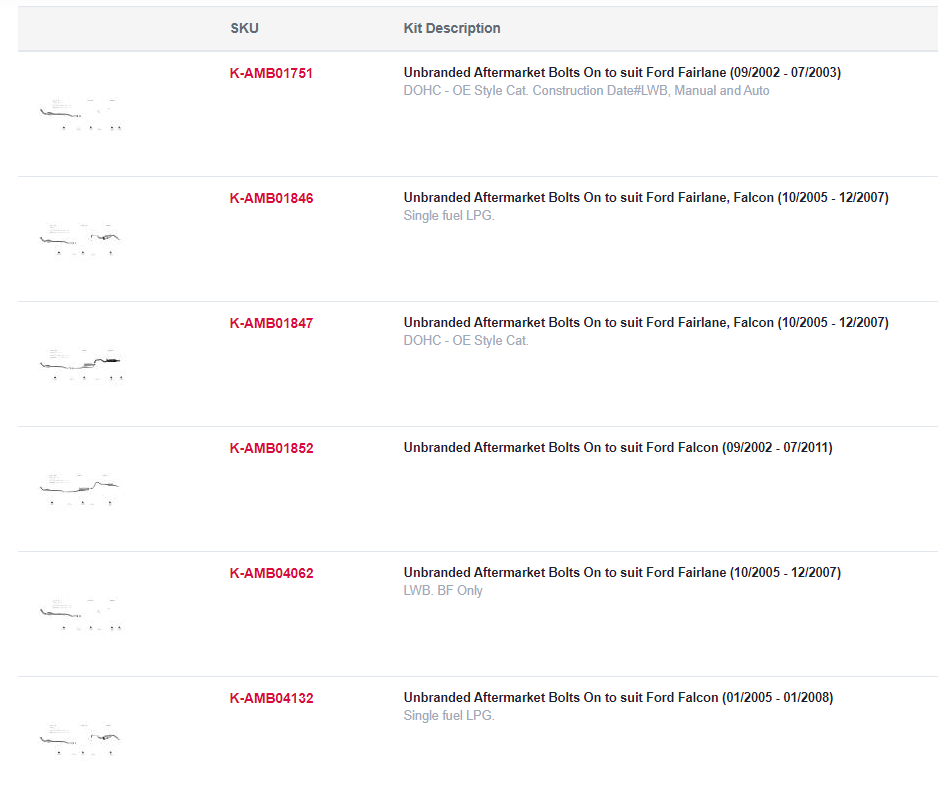
Task: Click the Kit Description column header
Action: click(x=452, y=28)
